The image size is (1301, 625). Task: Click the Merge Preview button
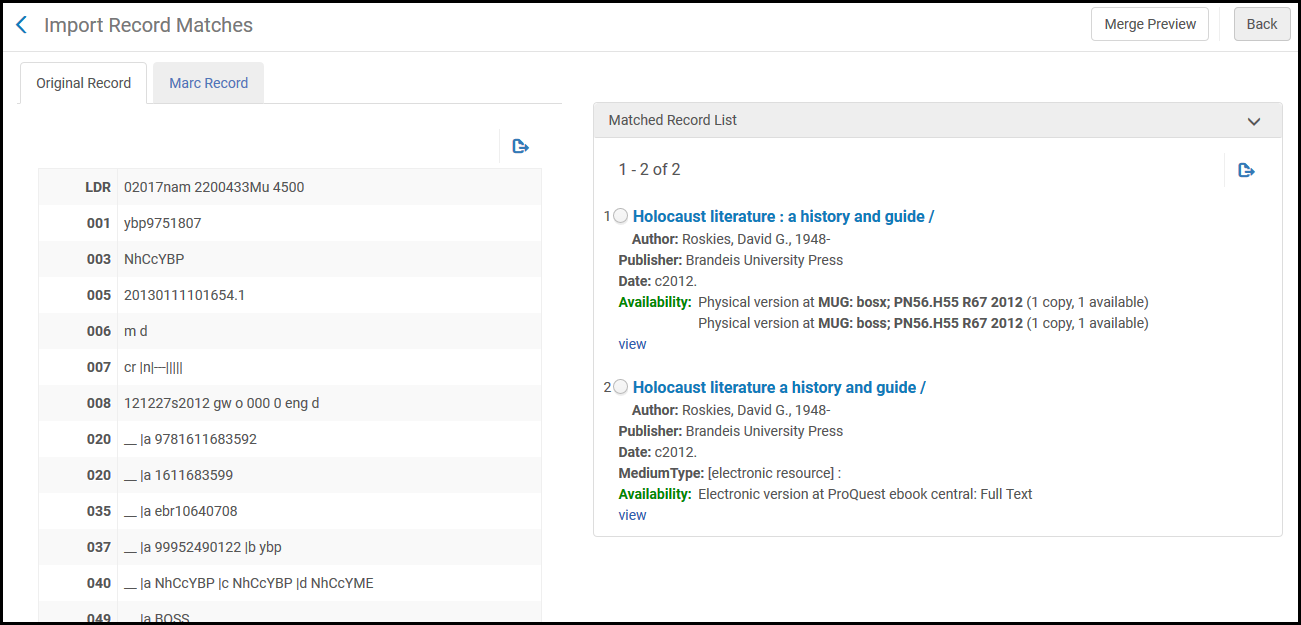(1150, 24)
